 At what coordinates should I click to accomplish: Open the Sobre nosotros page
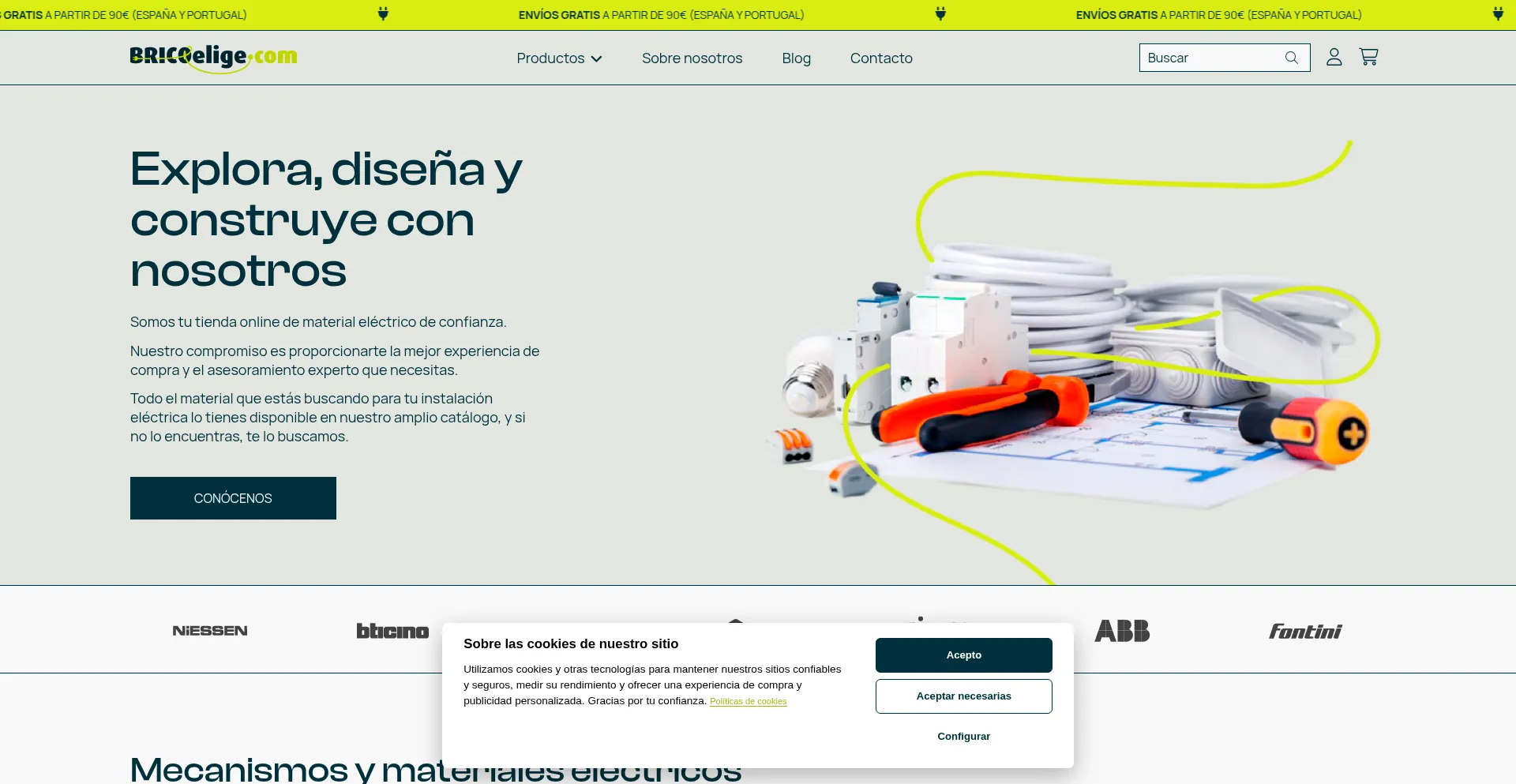point(692,58)
